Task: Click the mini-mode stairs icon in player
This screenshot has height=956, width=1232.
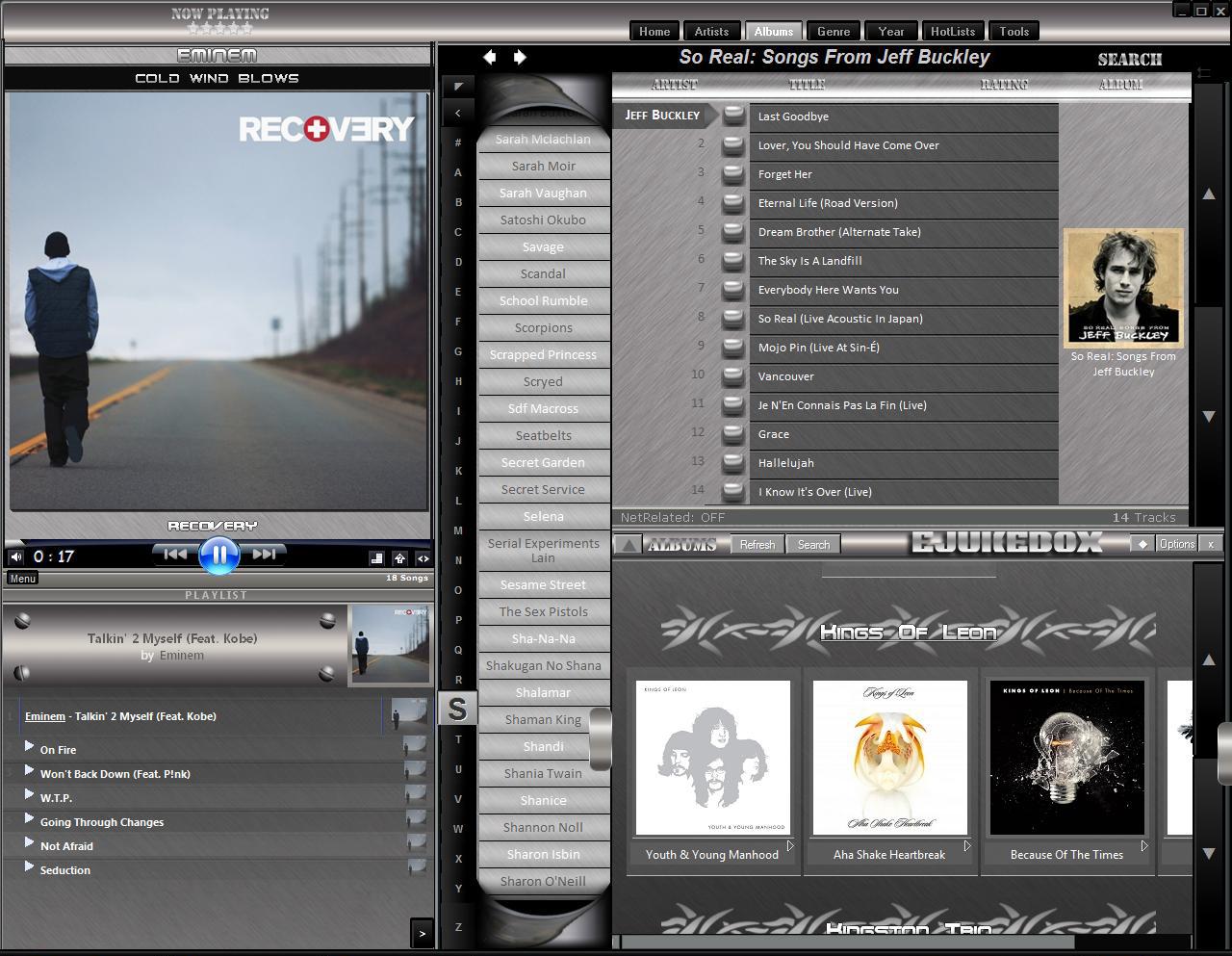Action: point(376,557)
